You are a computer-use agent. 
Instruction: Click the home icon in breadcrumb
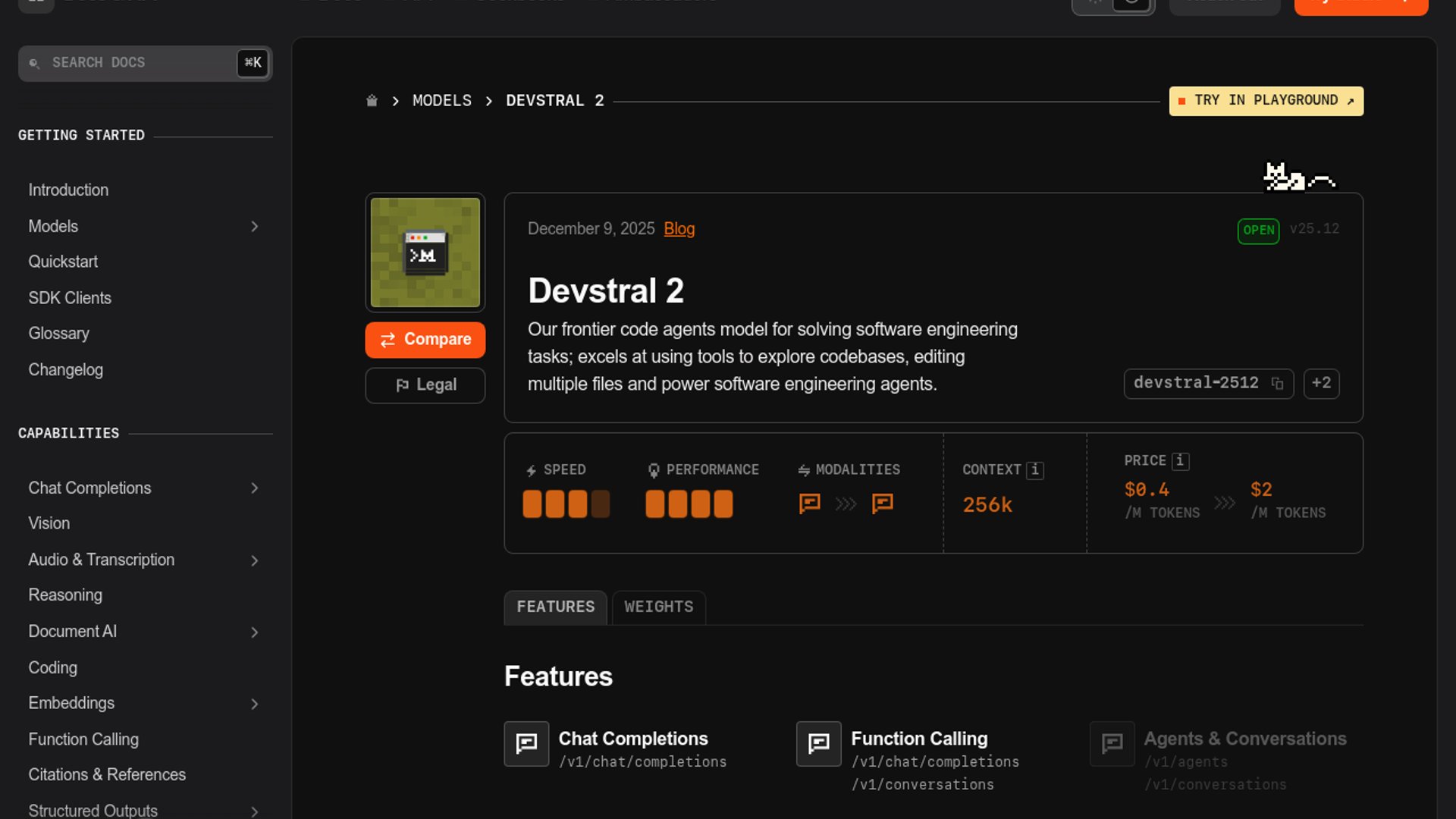tap(372, 101)
